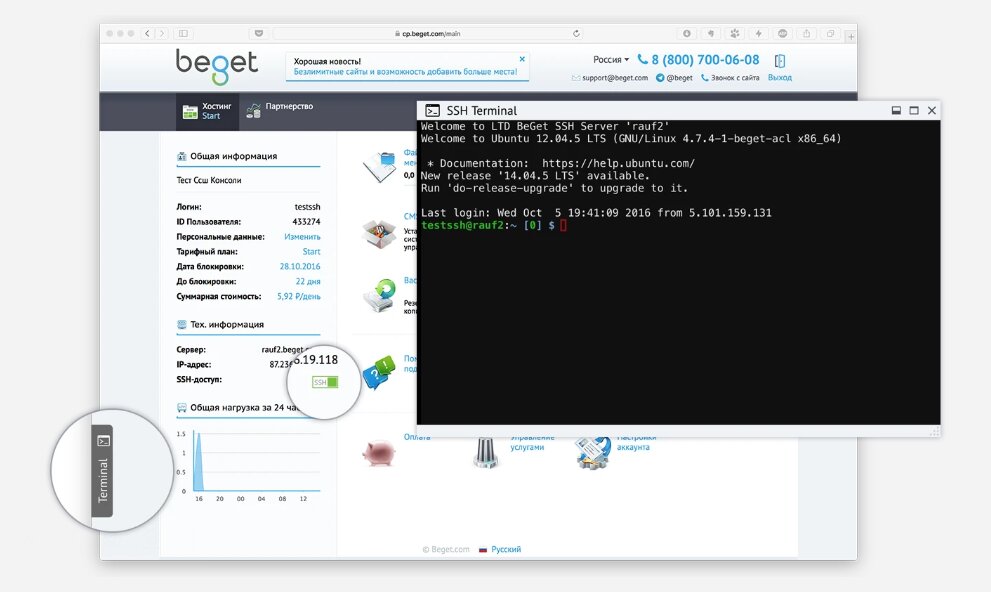The height and width of the screenshot is (592, 991).
Task: Click the beget logo
Action: (x=217, y=66)
